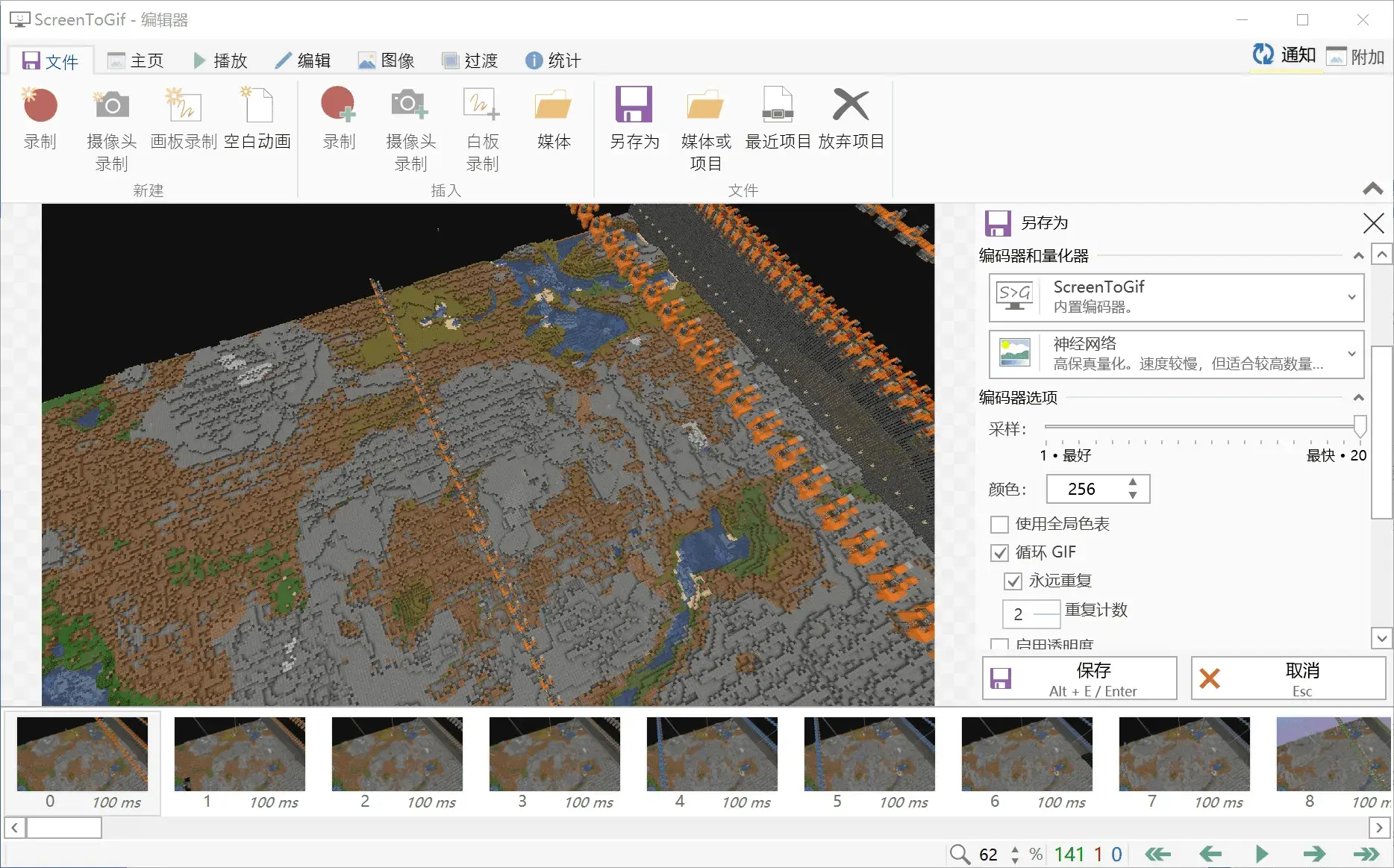Image resolution: width=1394 pixels, height=868 pixels.
Task: Close the 另存为 panel
Action: (1373, 223)
